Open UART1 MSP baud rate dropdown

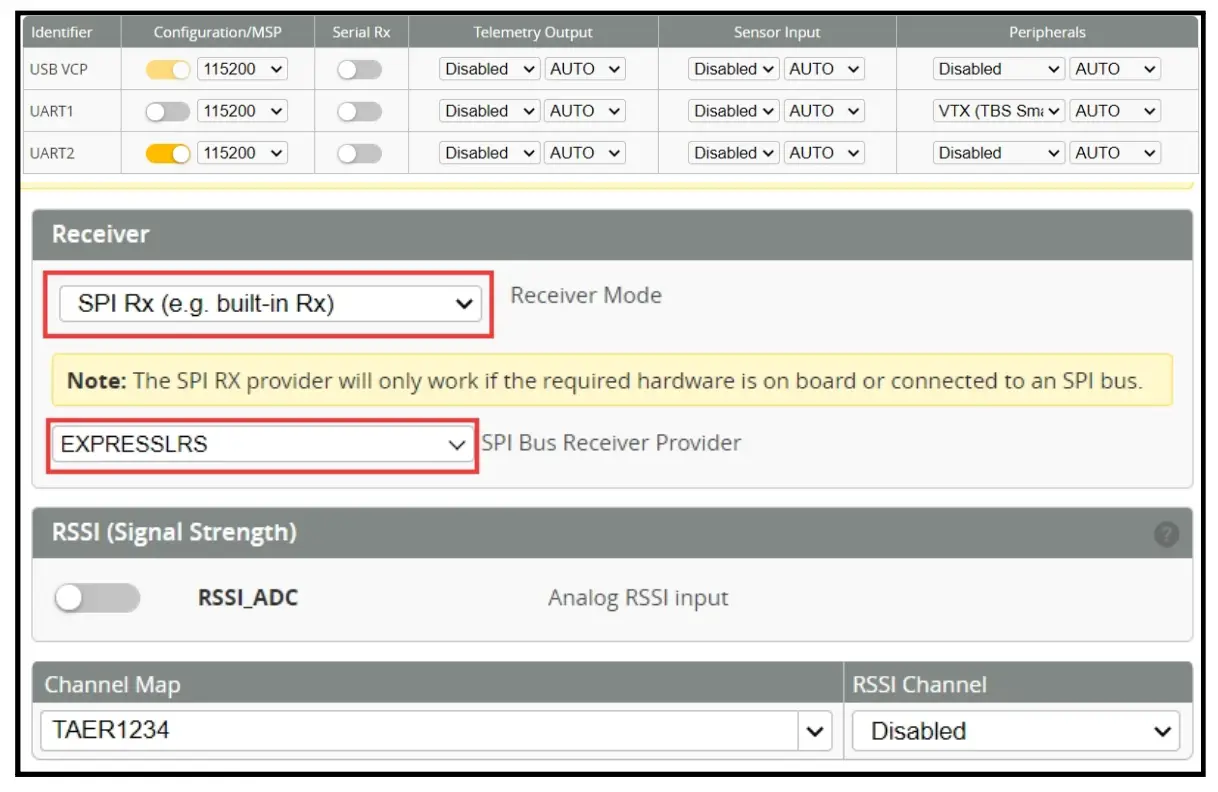pos(242,112)
